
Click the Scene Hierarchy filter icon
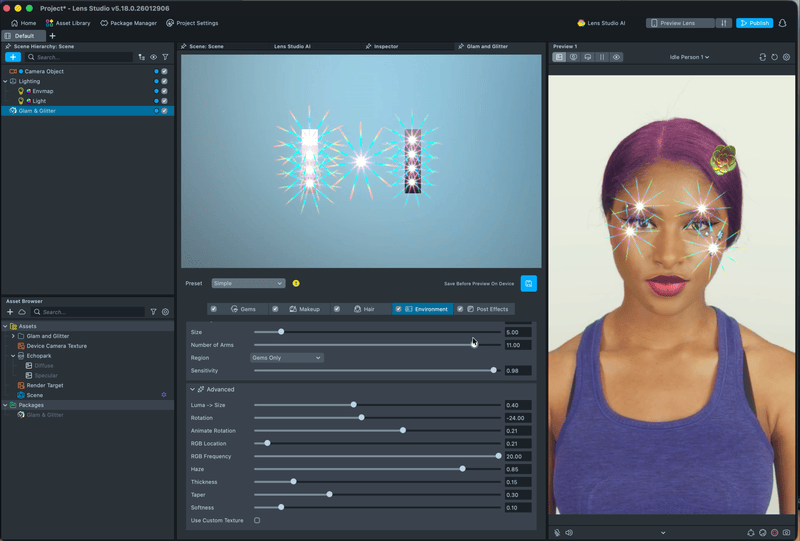pos(166,57)
